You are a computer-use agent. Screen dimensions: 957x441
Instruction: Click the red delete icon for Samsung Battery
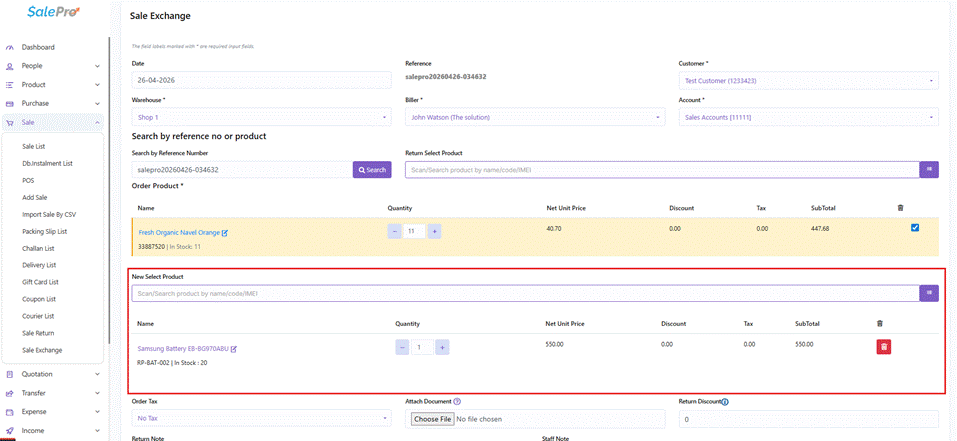(885, 347)
